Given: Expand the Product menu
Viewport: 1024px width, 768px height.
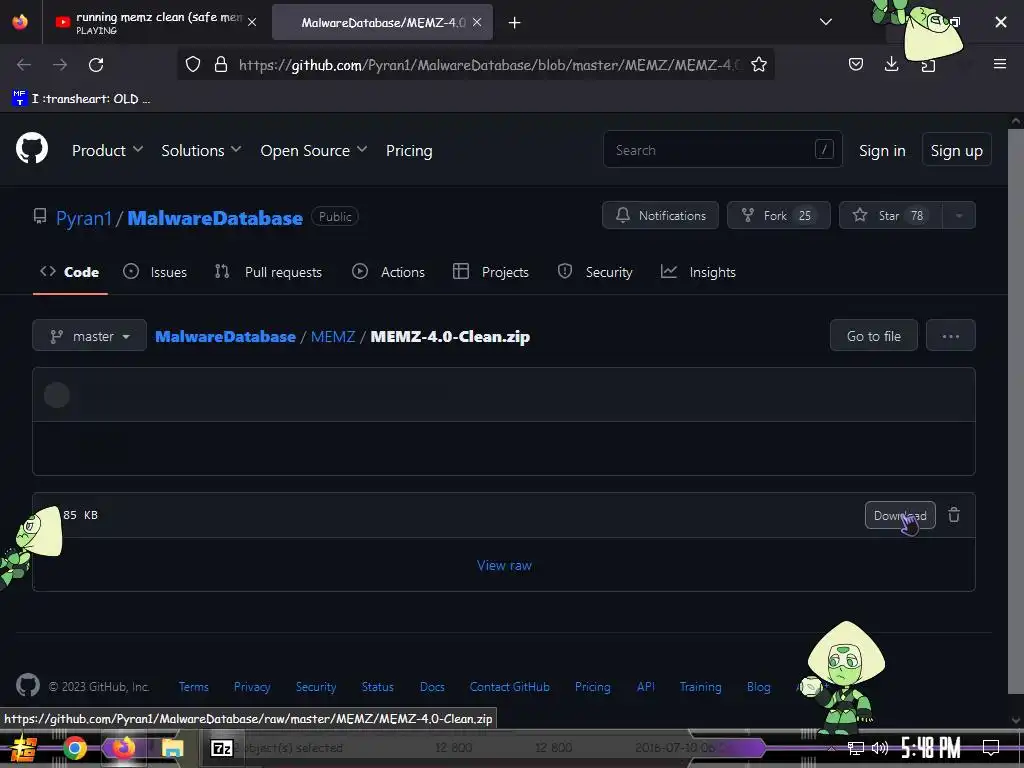Looking at the screenshot, I should click(x=108, y=150).
